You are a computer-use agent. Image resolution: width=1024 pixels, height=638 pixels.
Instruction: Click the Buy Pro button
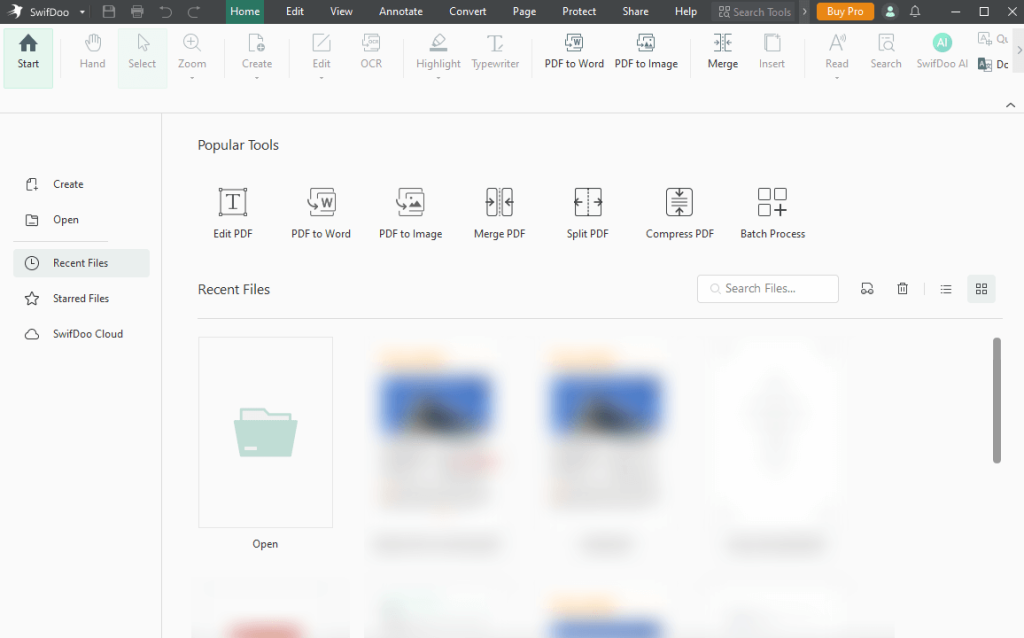coord(845,11)
